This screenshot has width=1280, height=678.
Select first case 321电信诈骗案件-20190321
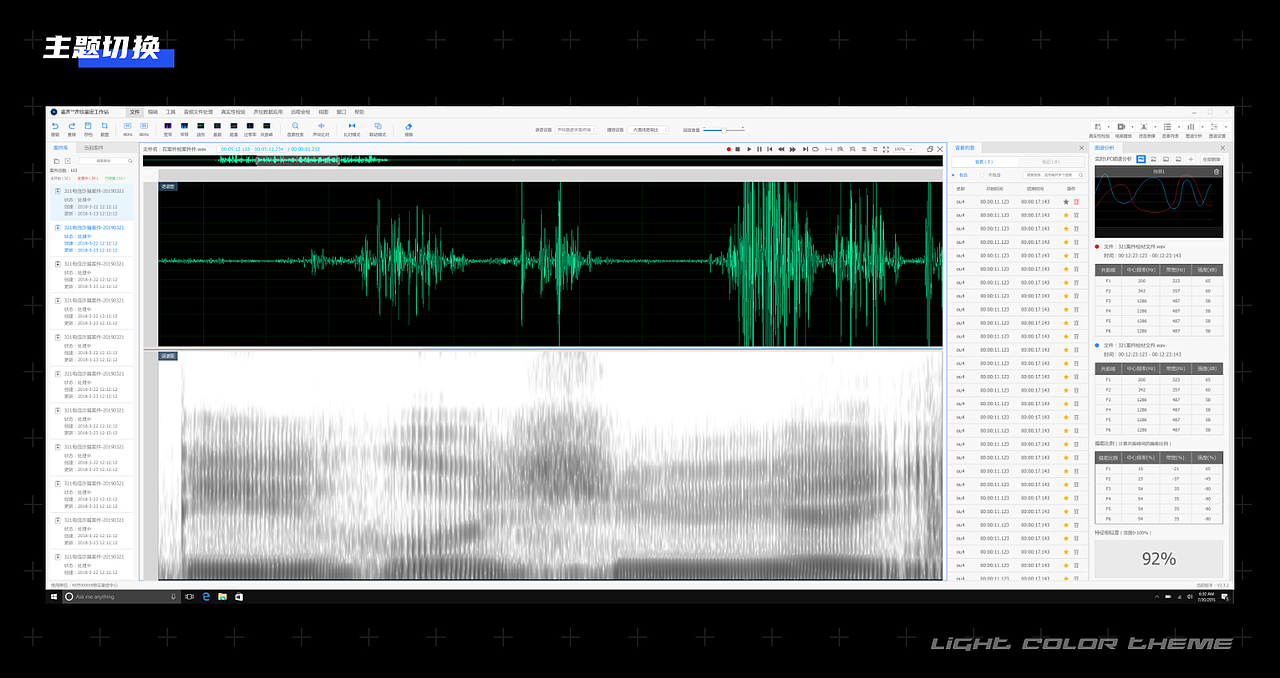(91, 203)
